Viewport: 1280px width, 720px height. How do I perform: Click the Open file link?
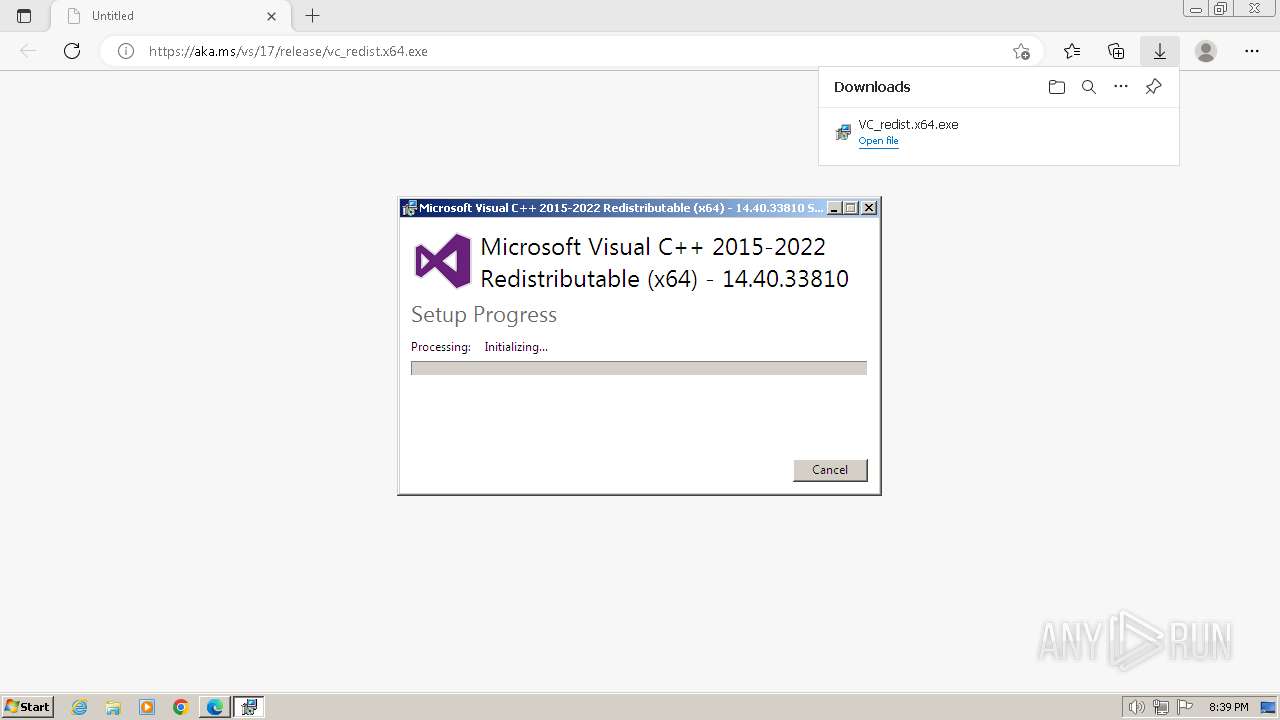[878, 141]
